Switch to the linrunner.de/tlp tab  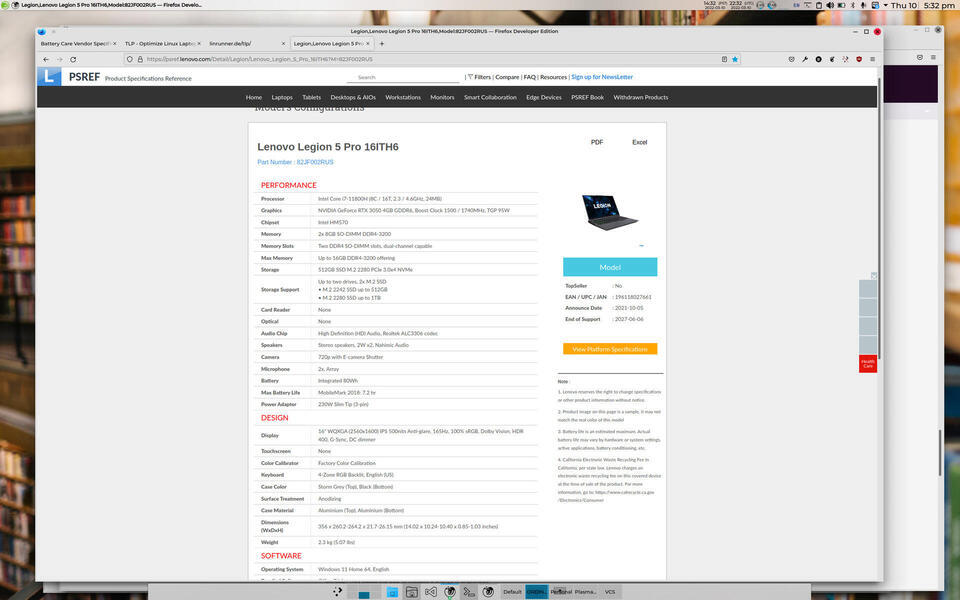click(x=246, y=43)
